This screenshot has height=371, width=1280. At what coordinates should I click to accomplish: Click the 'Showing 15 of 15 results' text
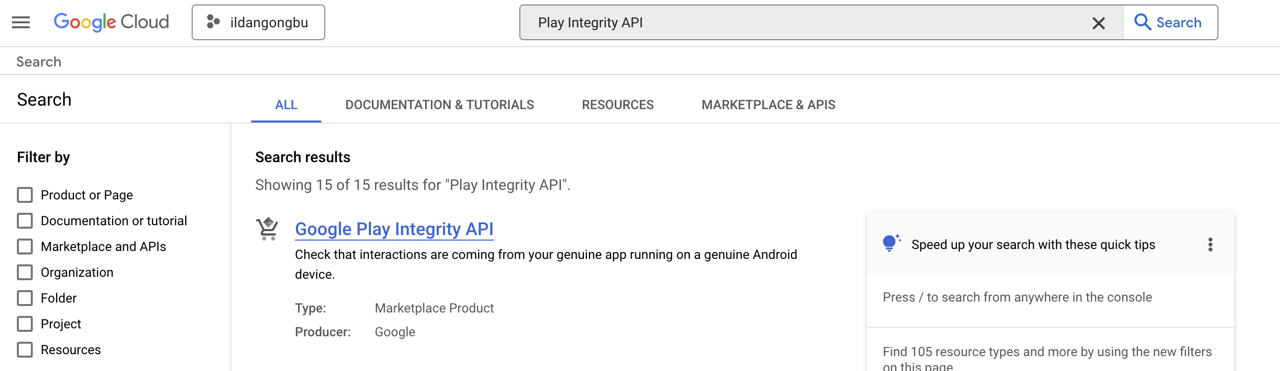coord(413,185)
